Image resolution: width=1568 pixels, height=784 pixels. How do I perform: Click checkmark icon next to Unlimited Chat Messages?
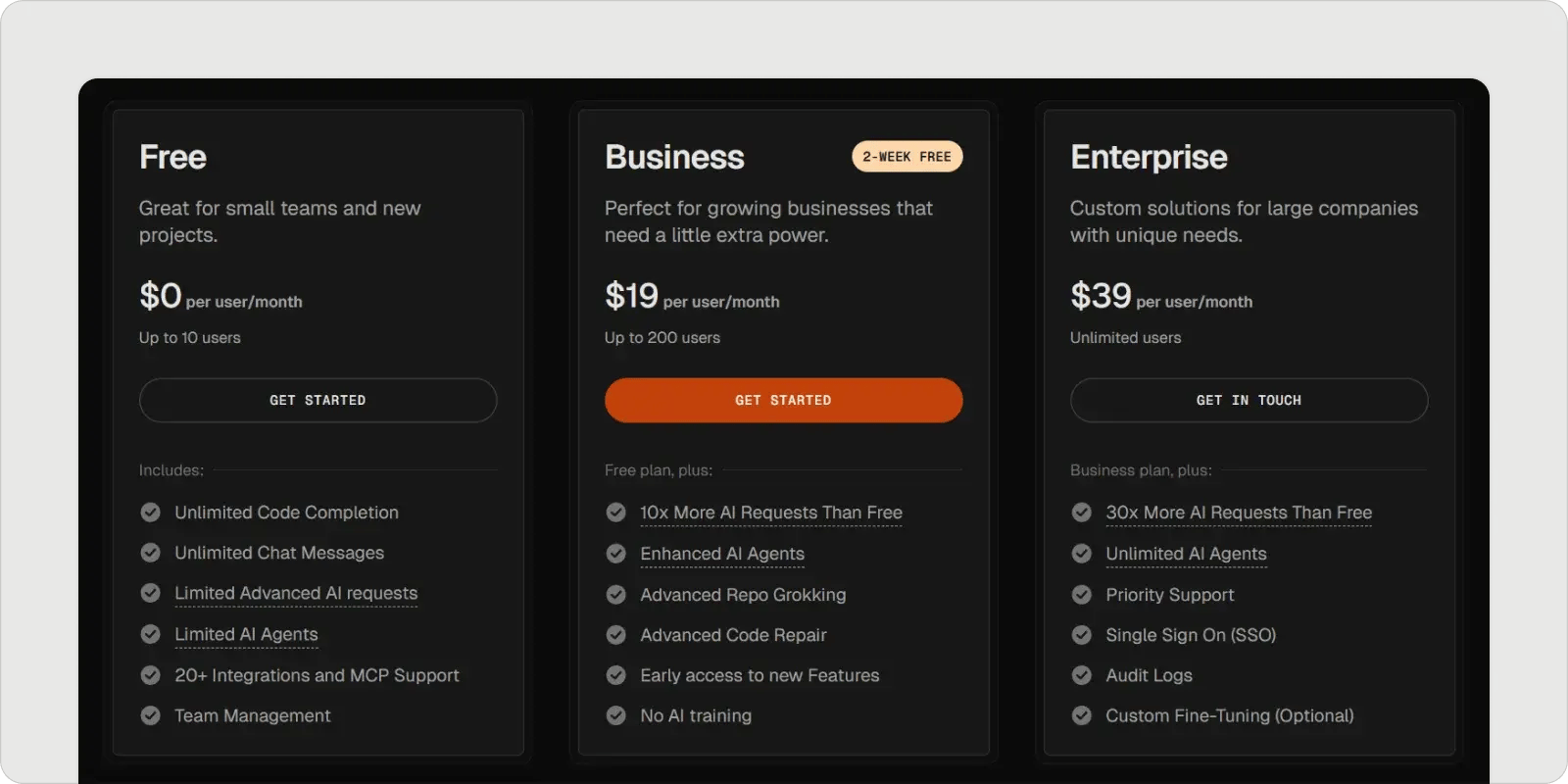click(x=150, y=553)
